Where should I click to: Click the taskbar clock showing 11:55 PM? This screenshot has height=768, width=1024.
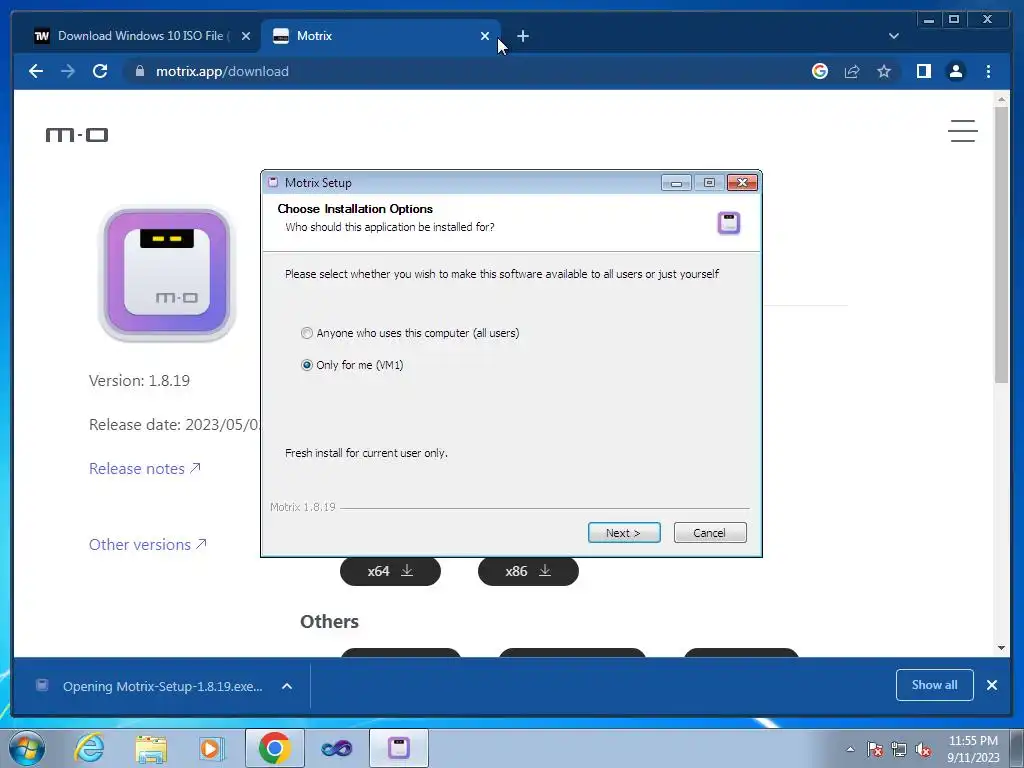[973, 749]
